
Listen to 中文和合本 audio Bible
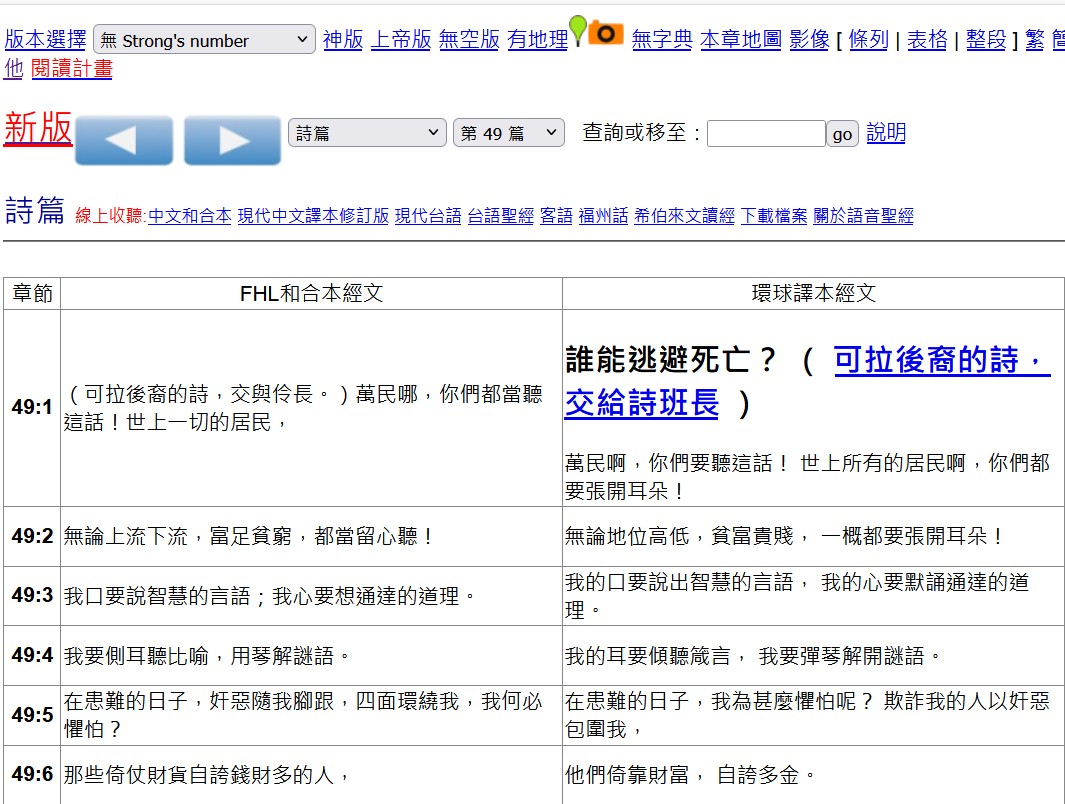[x=190, y=216]
